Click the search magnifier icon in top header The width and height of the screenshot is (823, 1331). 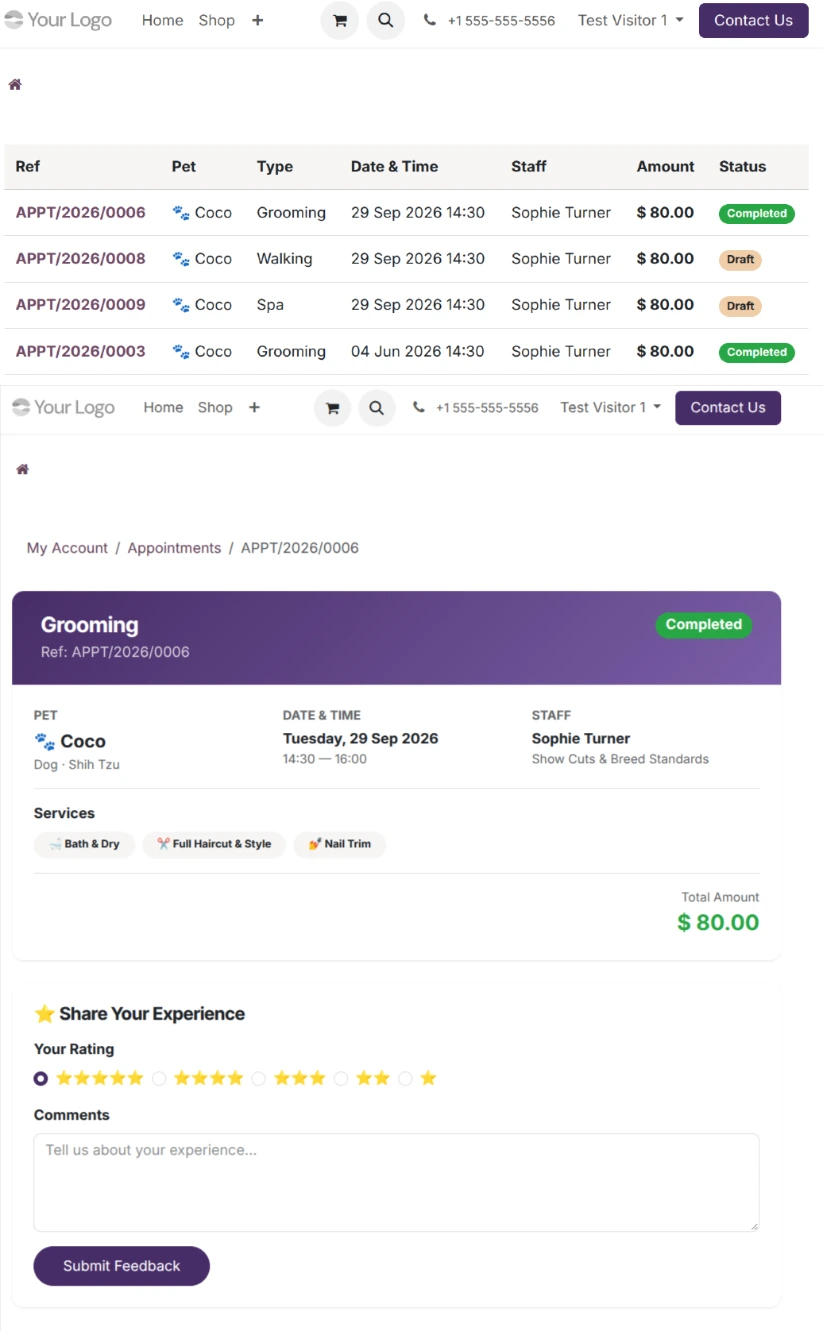(386, 20)
